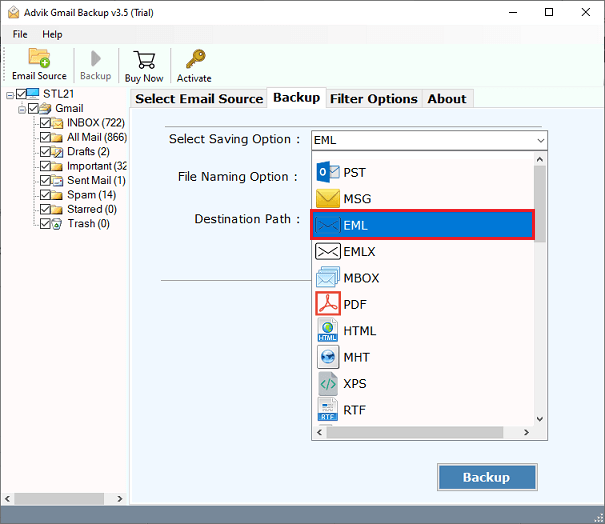Collapse the STL21 tree node

pos(10,95)
